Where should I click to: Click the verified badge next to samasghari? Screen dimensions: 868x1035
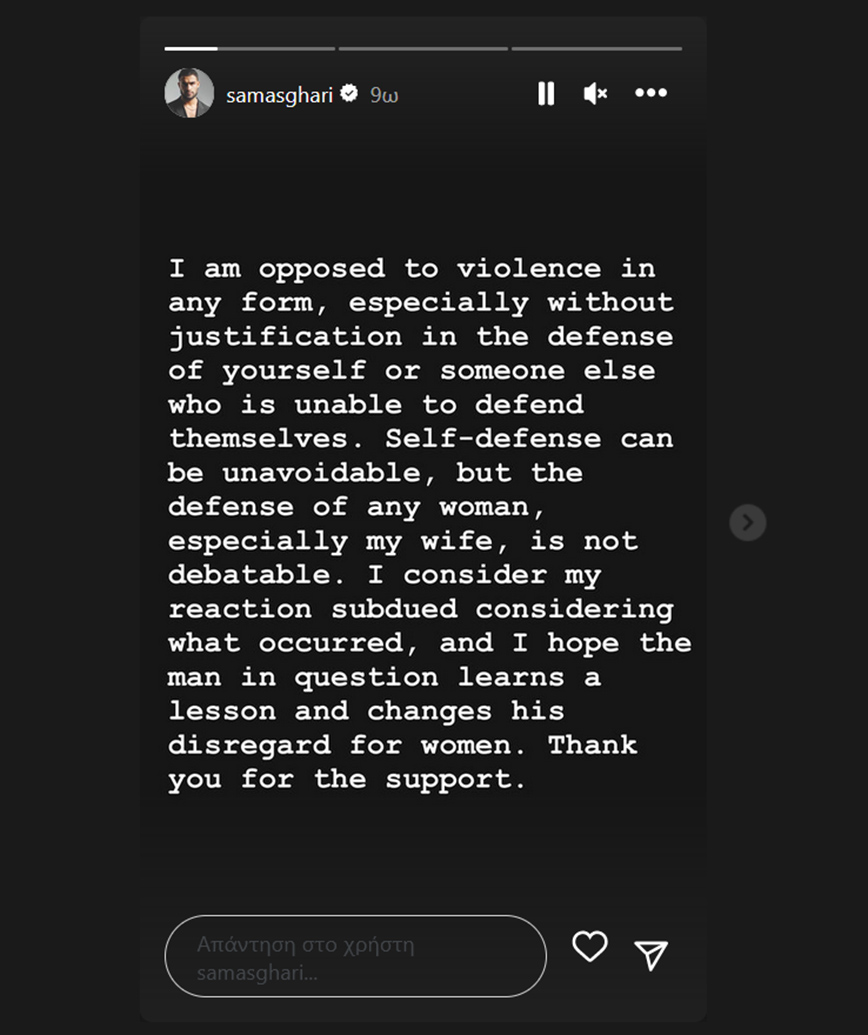point(350,94)
